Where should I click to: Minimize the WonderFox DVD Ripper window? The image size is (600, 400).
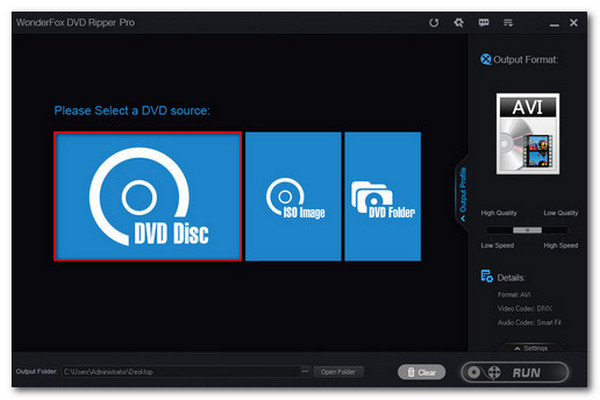pyautogui.click(x=554, y=24)
